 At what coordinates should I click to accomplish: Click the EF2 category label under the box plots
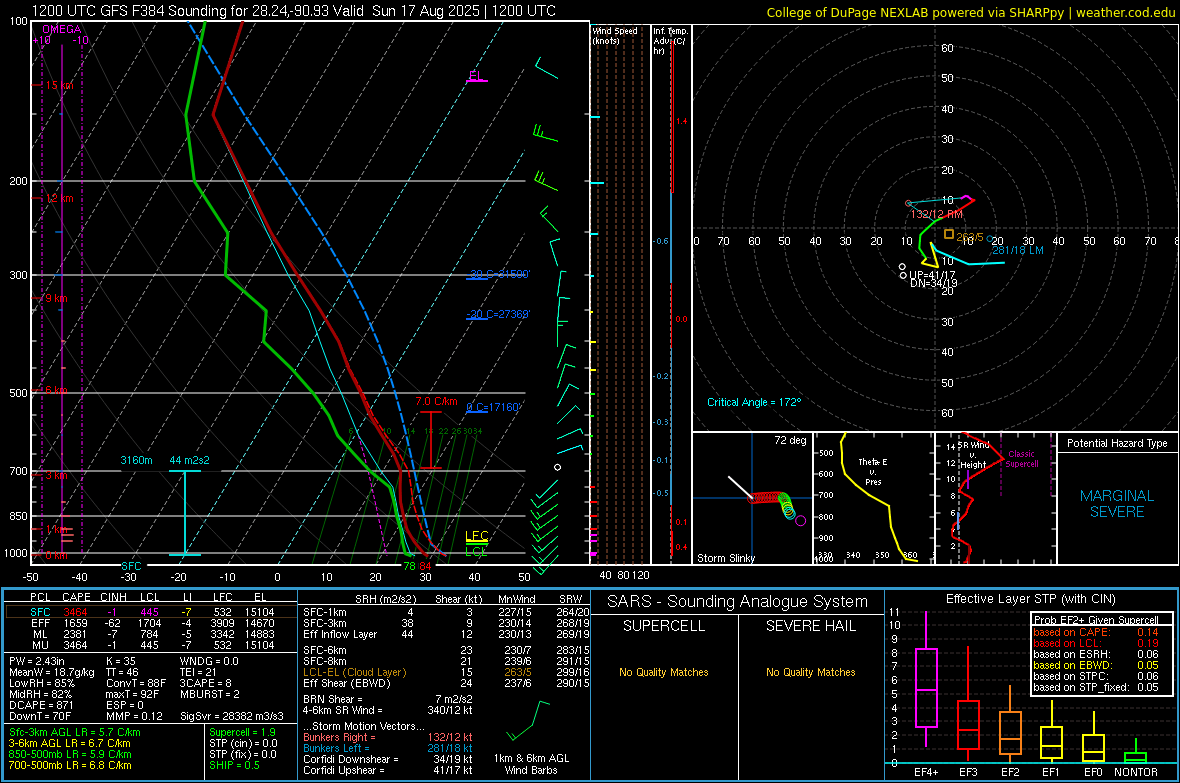coord(1010,772)
